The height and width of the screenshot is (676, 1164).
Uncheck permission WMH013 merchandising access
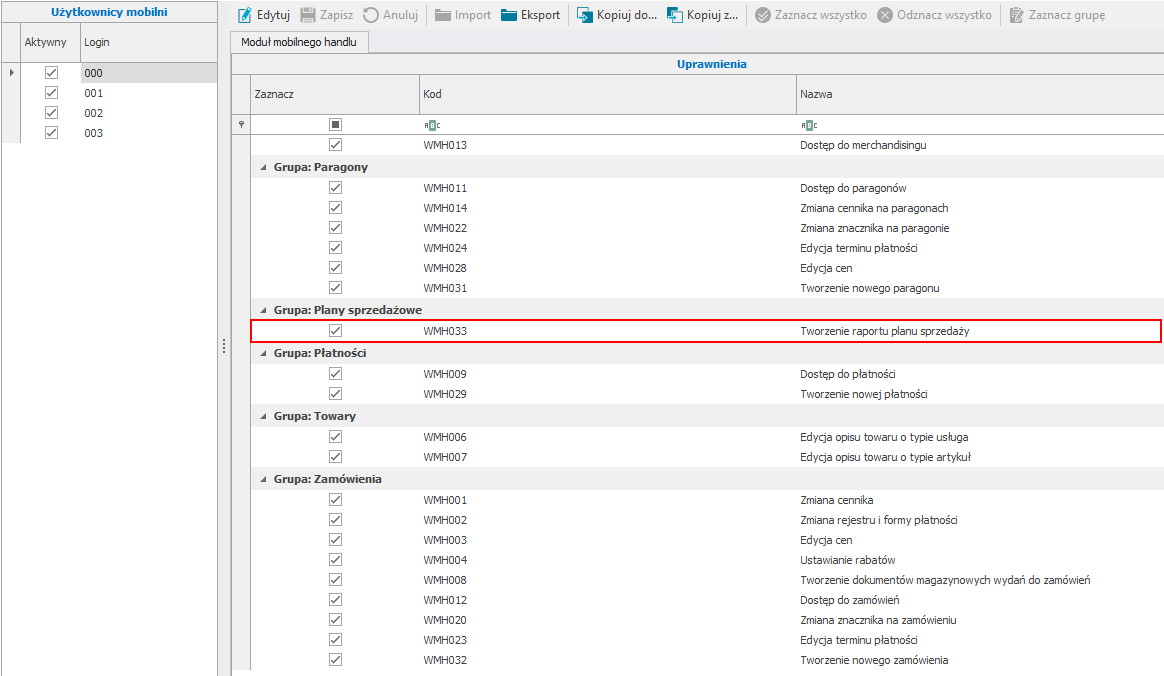click(x=336, y=145)
